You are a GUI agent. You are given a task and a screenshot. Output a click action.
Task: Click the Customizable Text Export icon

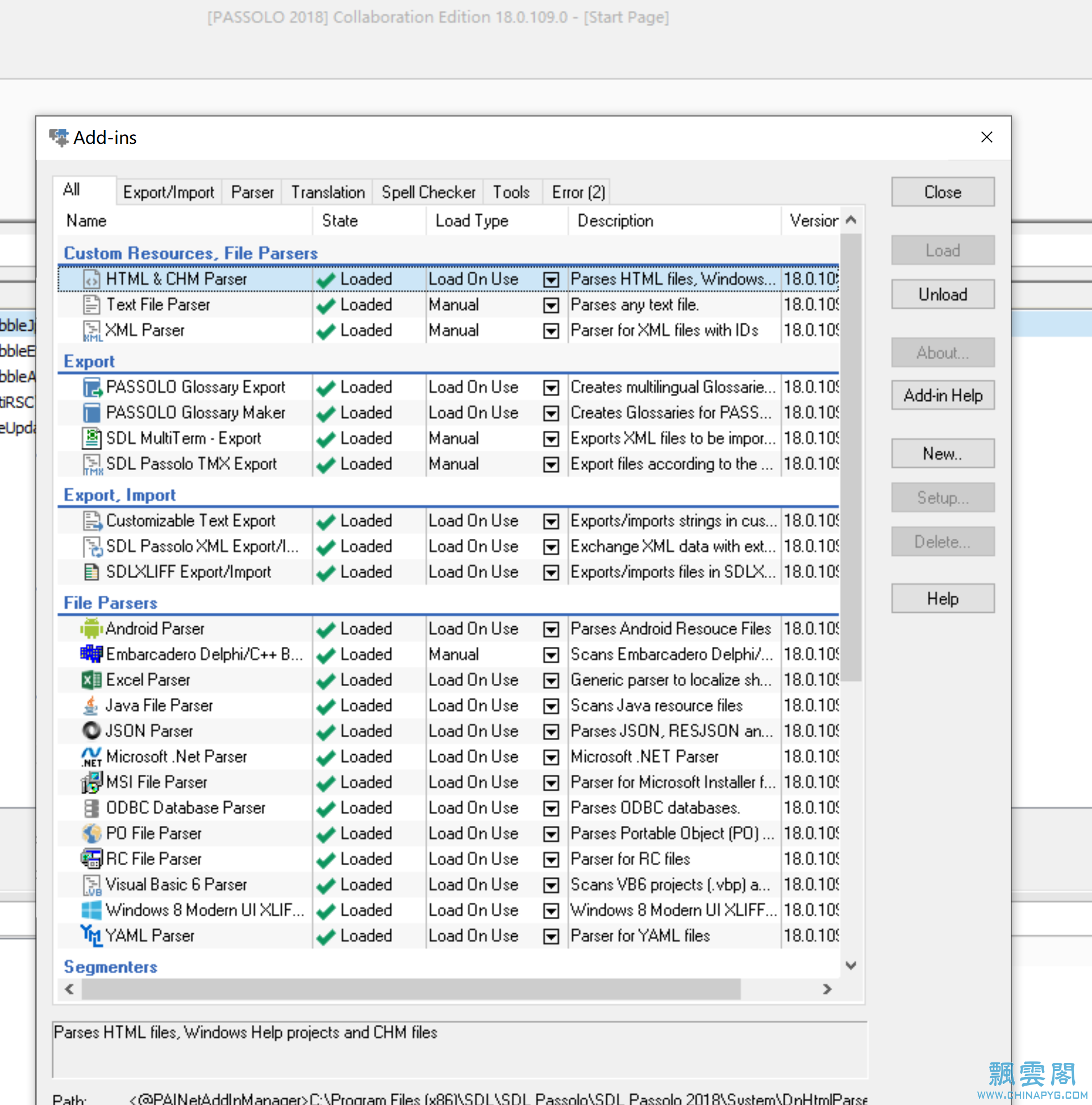point(91,521)
